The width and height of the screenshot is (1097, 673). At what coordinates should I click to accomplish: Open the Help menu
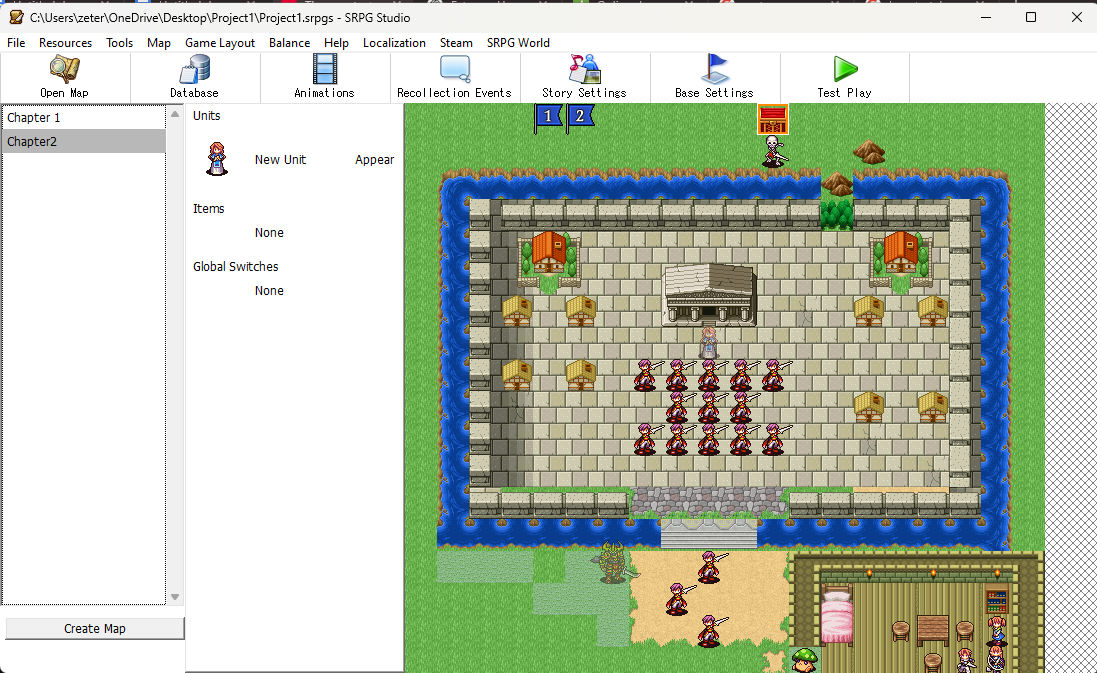tap(336, 43)
